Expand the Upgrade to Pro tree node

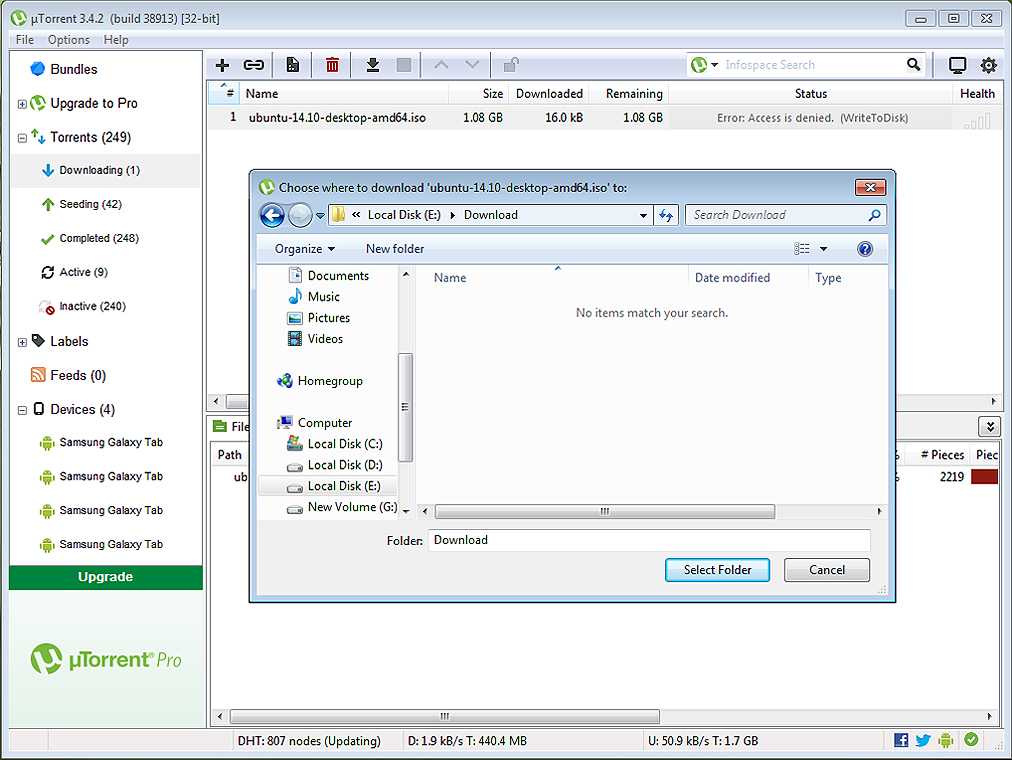pyautogui.click(x=22, y=104)
